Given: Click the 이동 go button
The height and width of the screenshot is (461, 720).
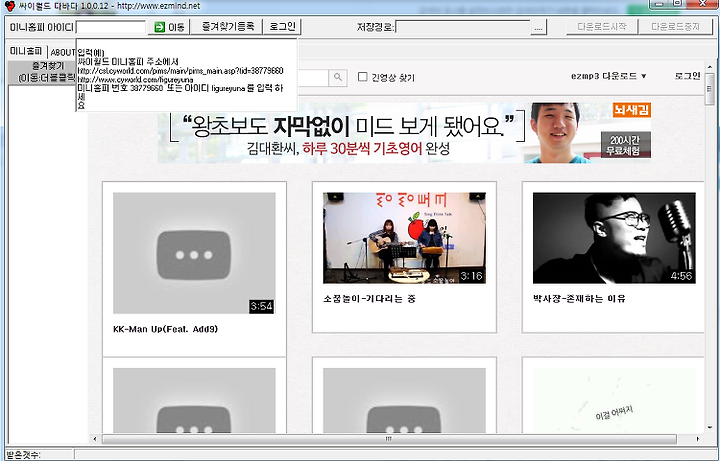Looking at the screenshot, I should tap(169, 27).
